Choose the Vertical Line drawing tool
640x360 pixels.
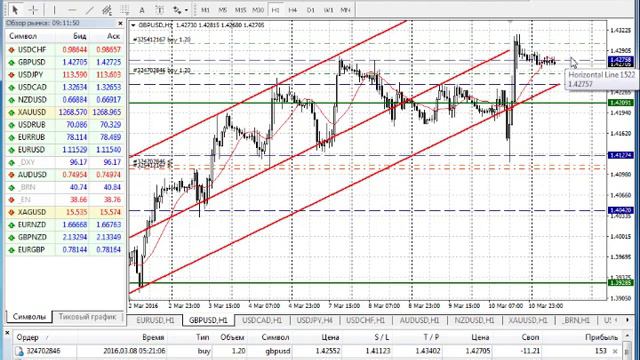click(x=54, y=9)
